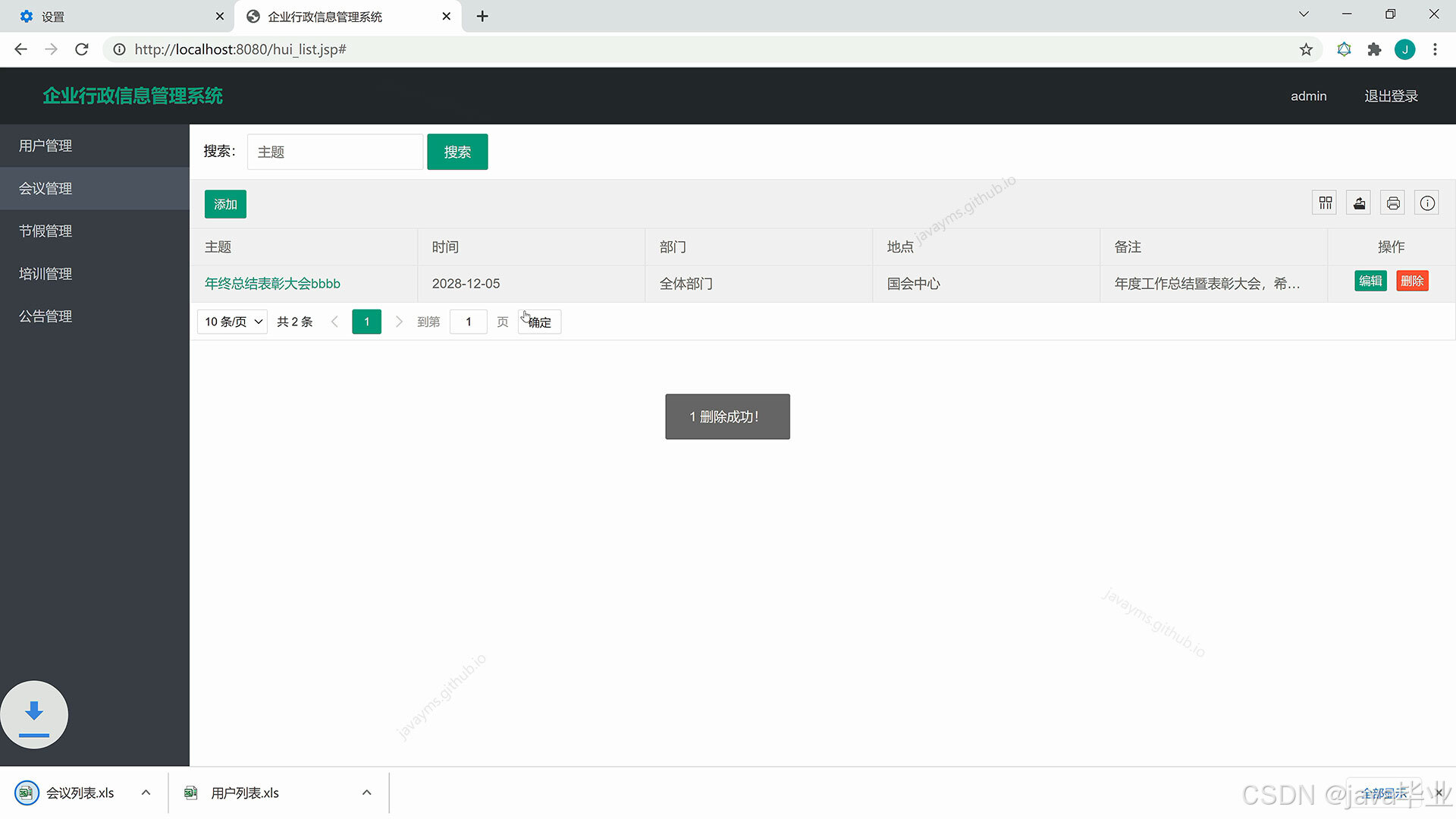This screenshot has height=819, width=1456.
Task: Click the 共 2 条 total count text
Action: click(x=295, y=322)
